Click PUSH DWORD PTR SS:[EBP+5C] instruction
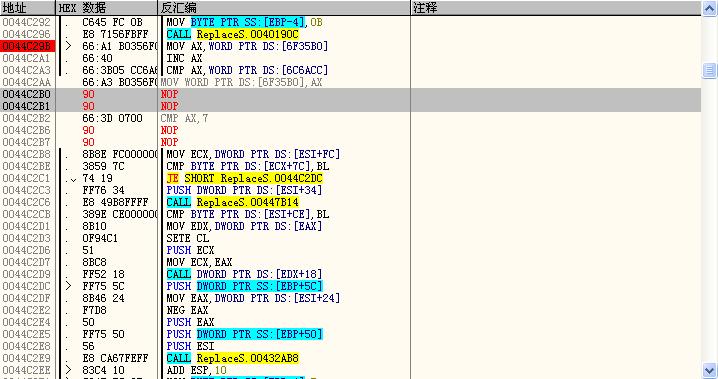 click(x=245, y=286)
